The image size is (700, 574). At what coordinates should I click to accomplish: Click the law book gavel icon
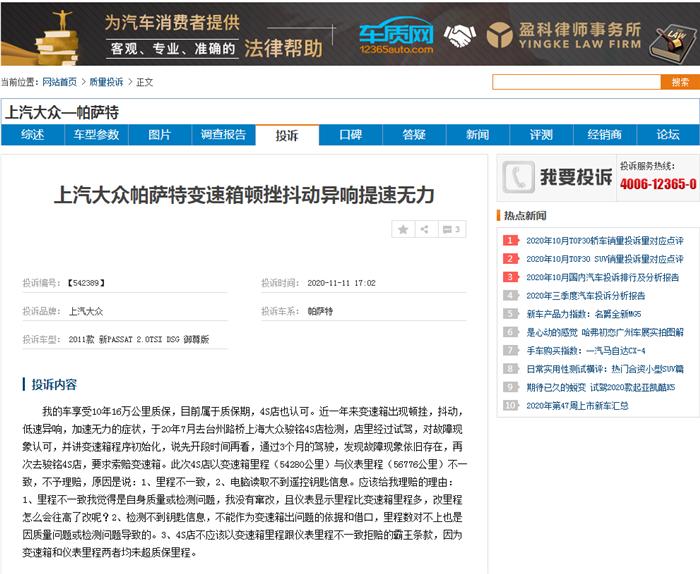672,42
